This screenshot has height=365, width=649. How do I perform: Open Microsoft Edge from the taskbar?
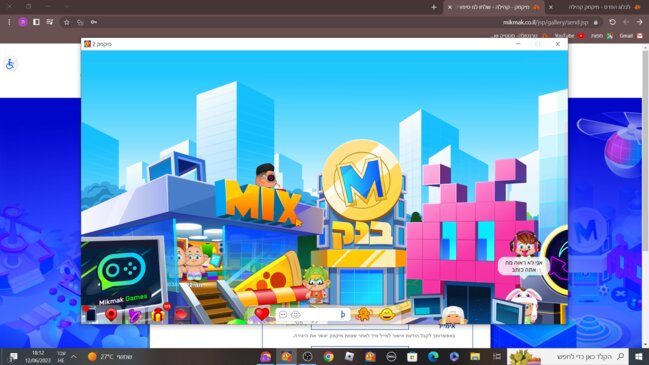pos(433,356)
